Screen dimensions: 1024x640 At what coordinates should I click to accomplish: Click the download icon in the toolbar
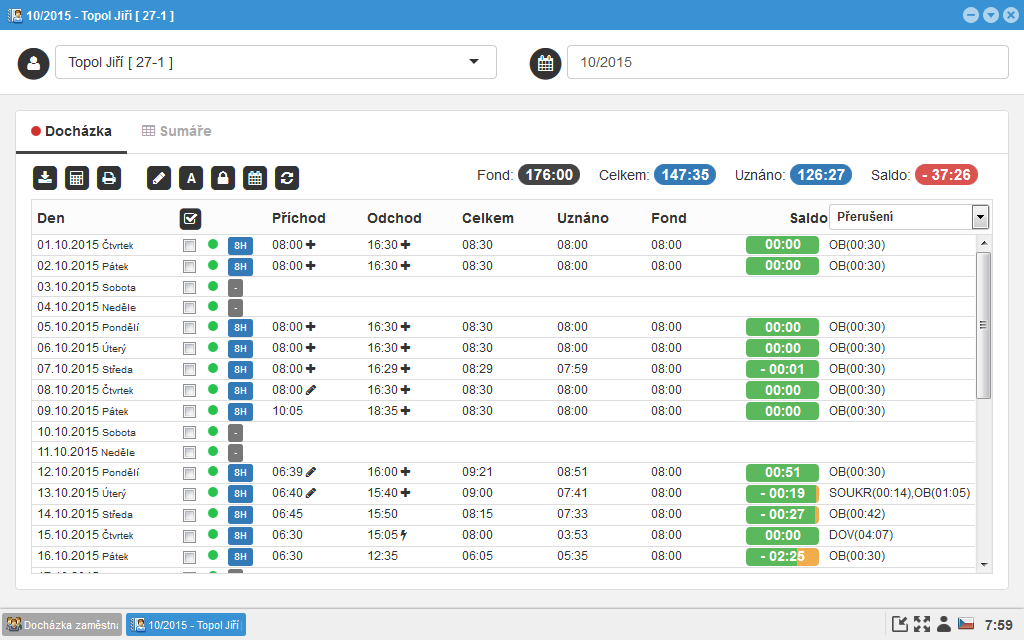point(45,178)
